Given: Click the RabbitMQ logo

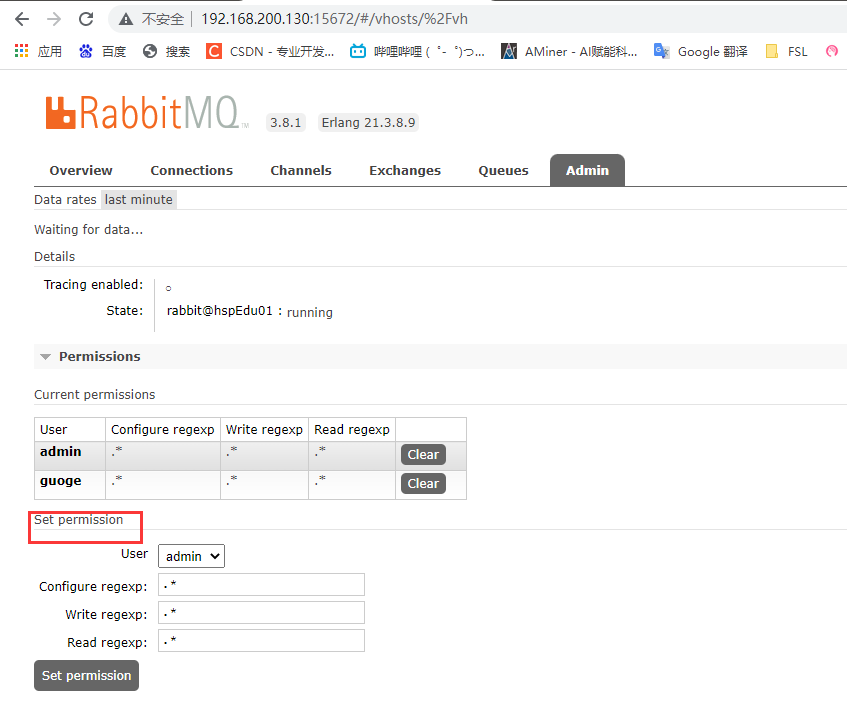Looking at the screenshot, I should pyautogui.click(x=147, y=112).
